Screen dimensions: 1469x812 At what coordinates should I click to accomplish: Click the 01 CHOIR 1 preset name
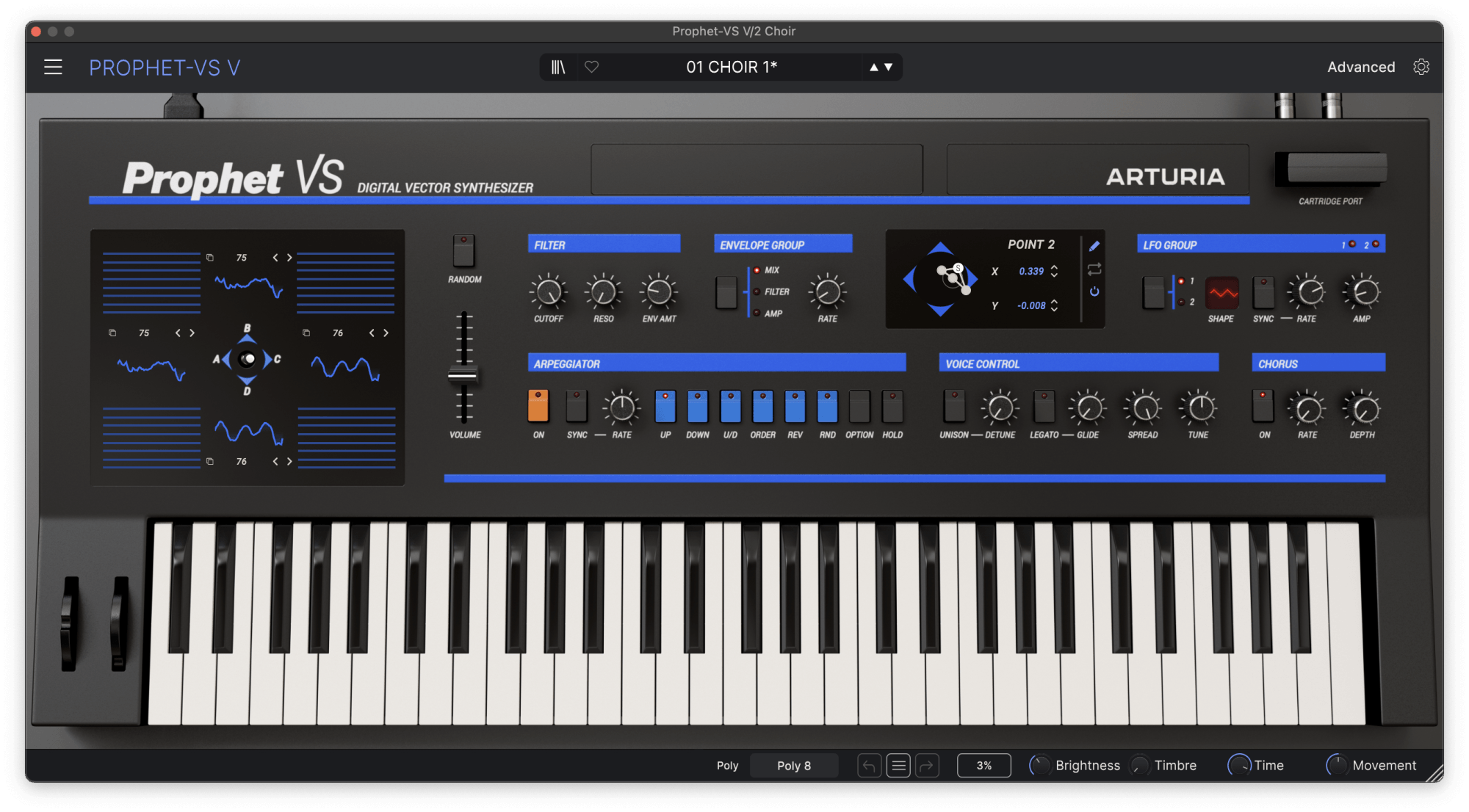pyautogui.click(x=731, y=67)
